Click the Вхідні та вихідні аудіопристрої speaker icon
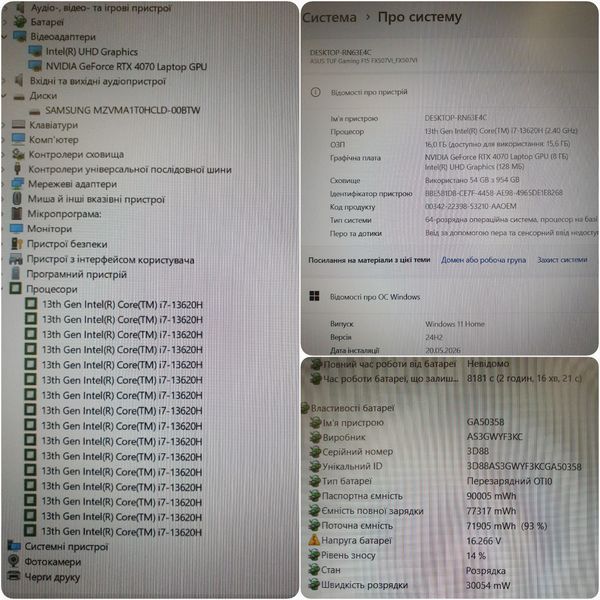 (18, 81)
